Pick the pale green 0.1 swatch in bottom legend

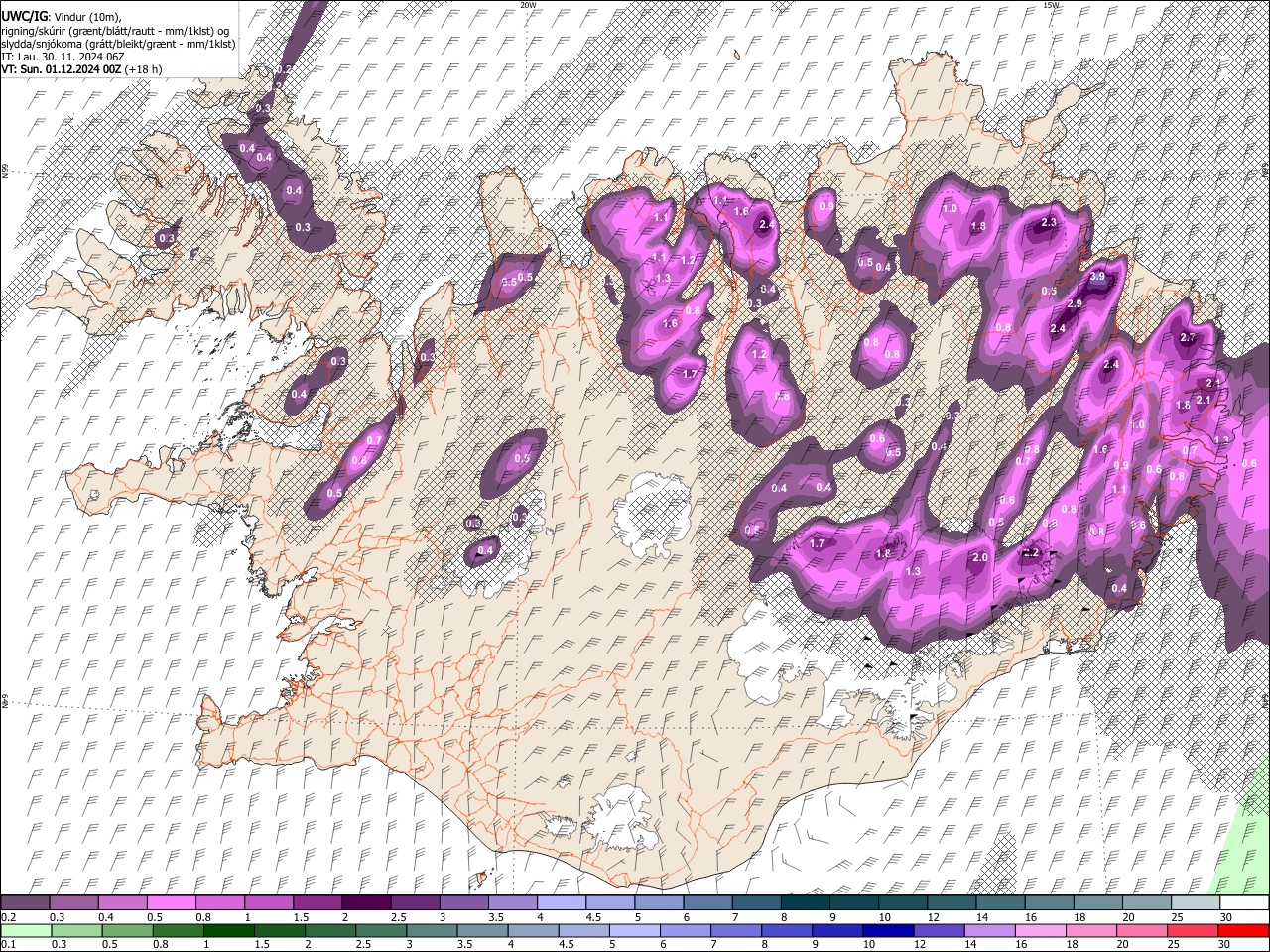[x=26, y=930]
